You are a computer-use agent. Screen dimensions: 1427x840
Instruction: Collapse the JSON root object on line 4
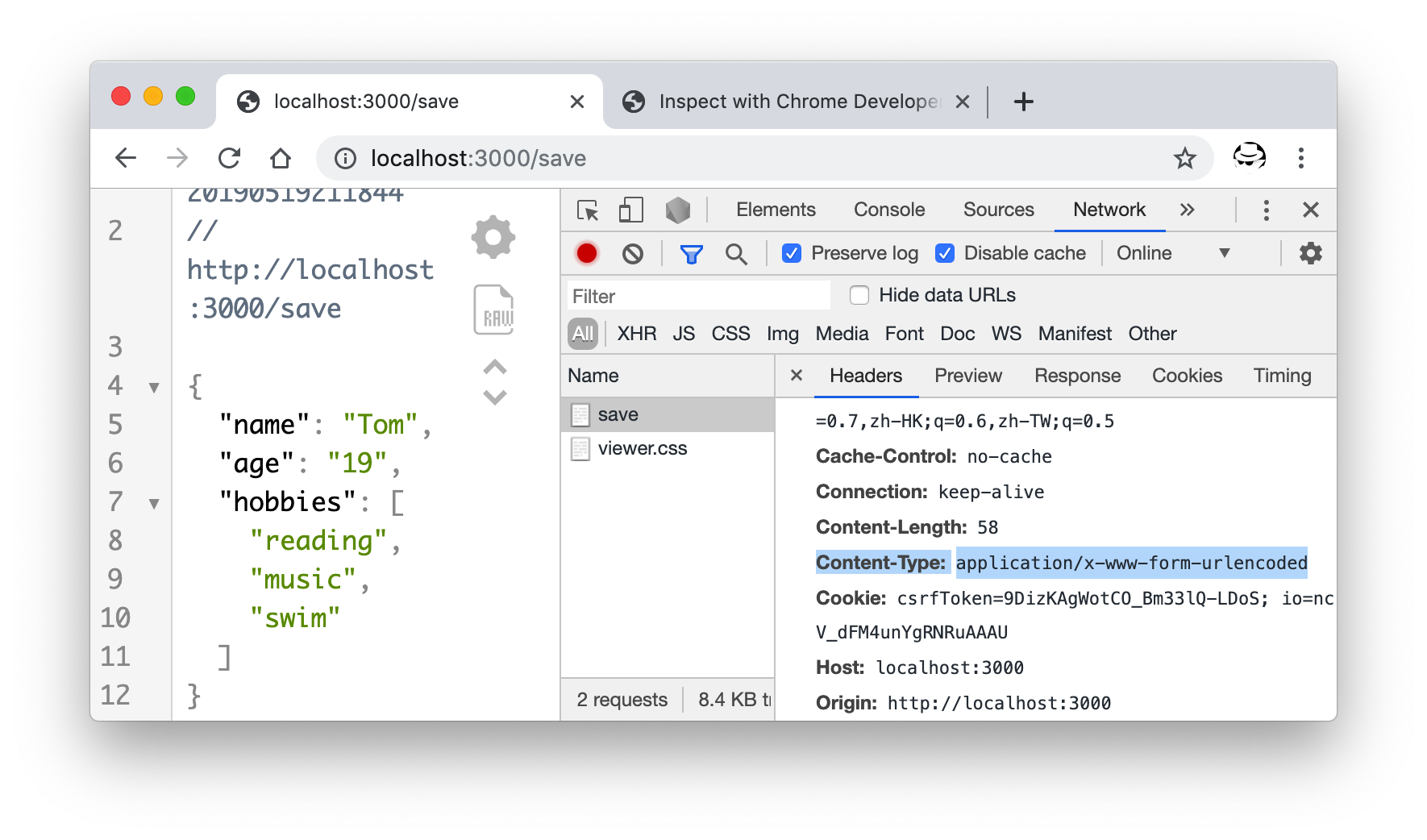[x=154, y=388]
